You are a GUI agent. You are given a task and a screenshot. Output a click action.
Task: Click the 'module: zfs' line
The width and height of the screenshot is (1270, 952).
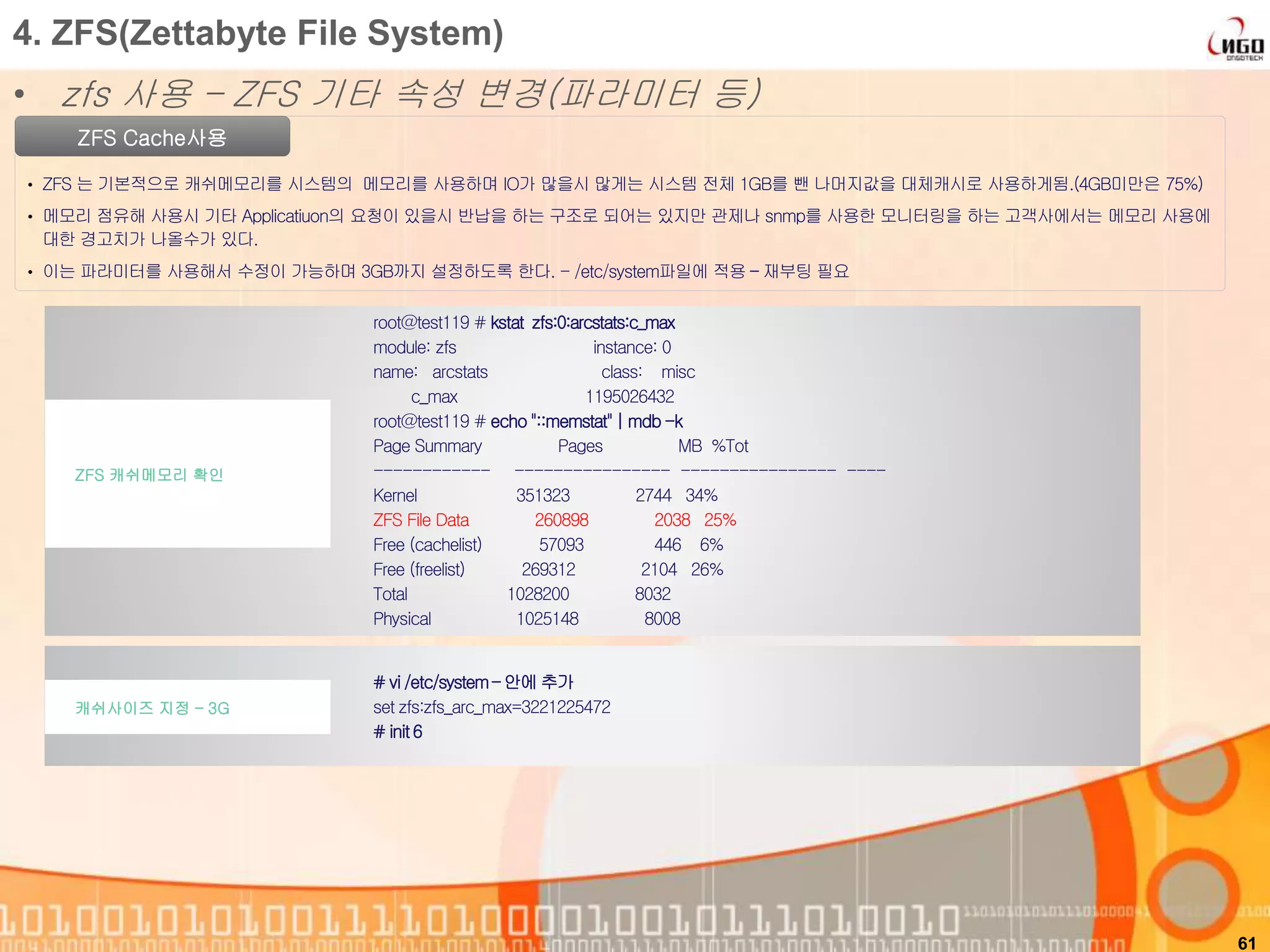[414, 348]
